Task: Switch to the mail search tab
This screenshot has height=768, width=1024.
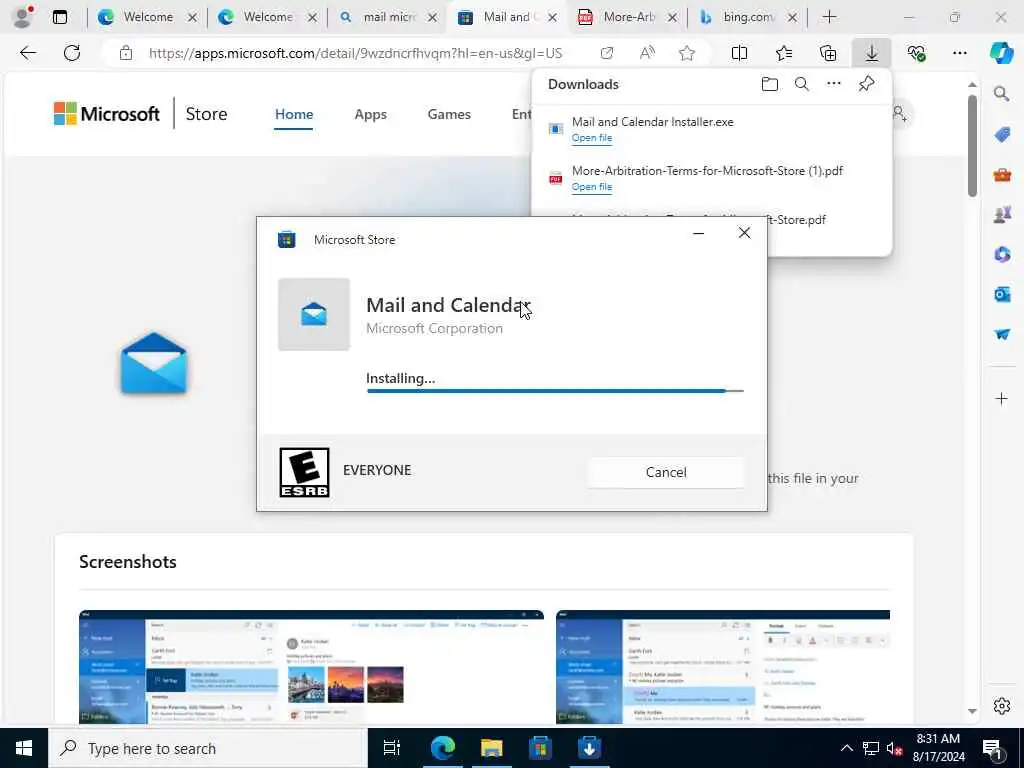Action: click(387, 17)
